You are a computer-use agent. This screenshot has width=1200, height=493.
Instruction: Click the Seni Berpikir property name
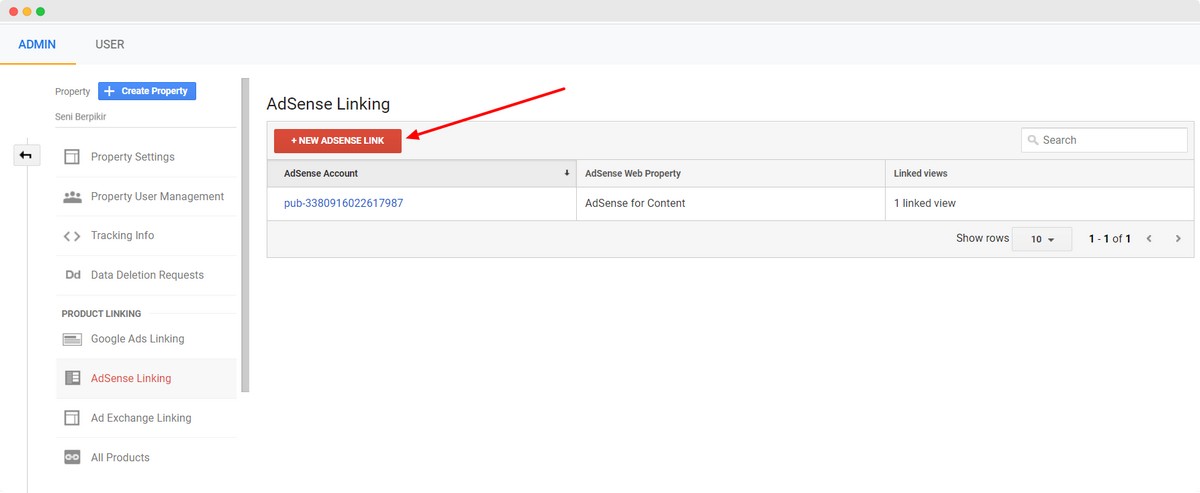(81, 117)
